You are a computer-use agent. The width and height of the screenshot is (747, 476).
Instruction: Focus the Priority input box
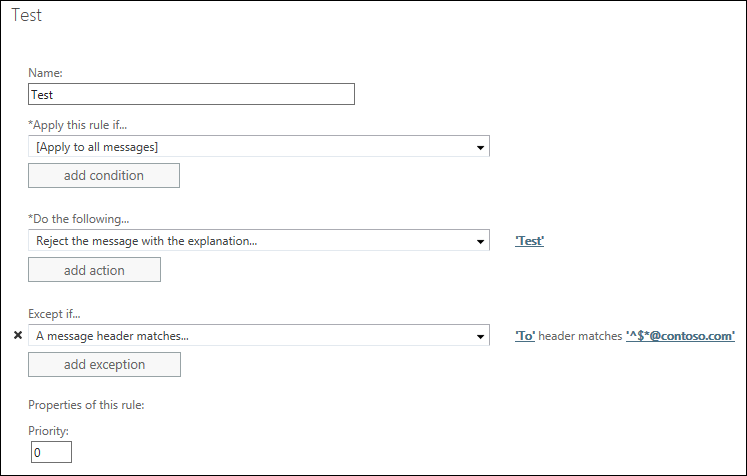pos(51,453)
